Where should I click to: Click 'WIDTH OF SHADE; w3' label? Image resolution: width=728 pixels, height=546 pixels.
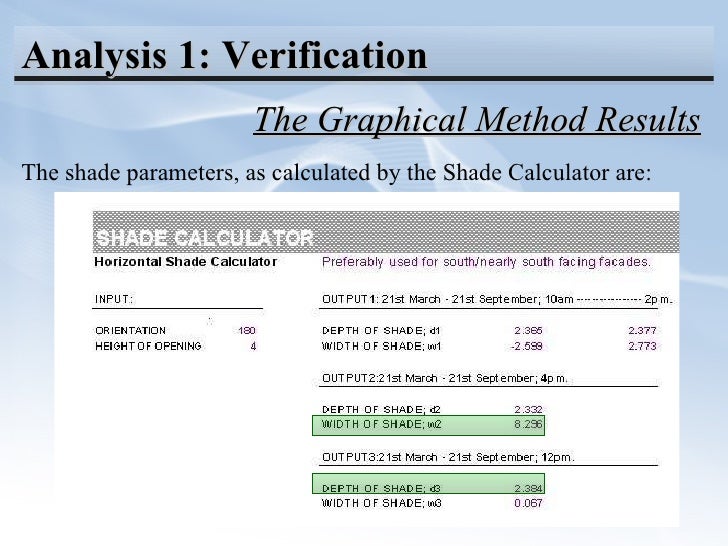pyautogui.click(x=382, y=503)
